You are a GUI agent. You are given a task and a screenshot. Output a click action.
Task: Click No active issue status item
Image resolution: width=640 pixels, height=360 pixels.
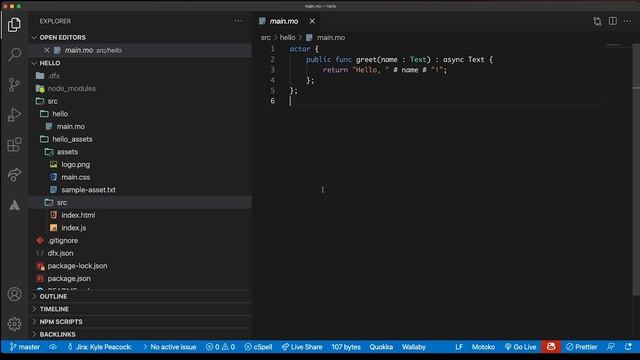coord(169,347)
